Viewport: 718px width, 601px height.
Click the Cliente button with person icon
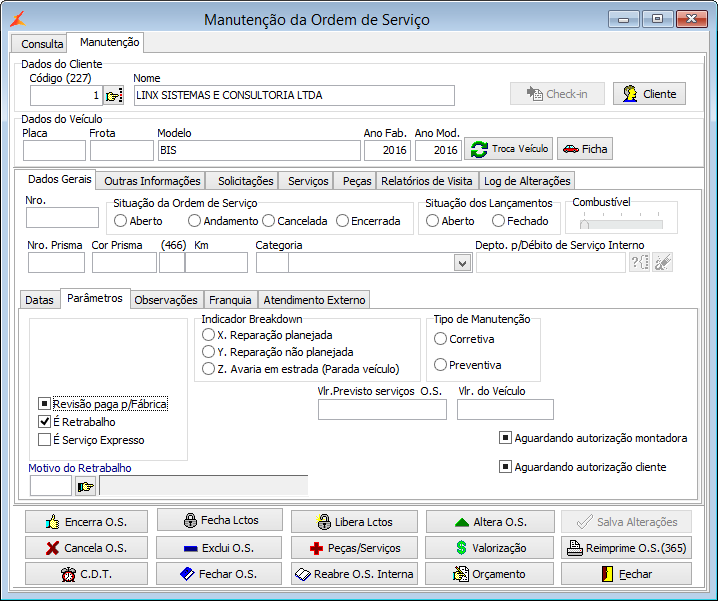649,94
